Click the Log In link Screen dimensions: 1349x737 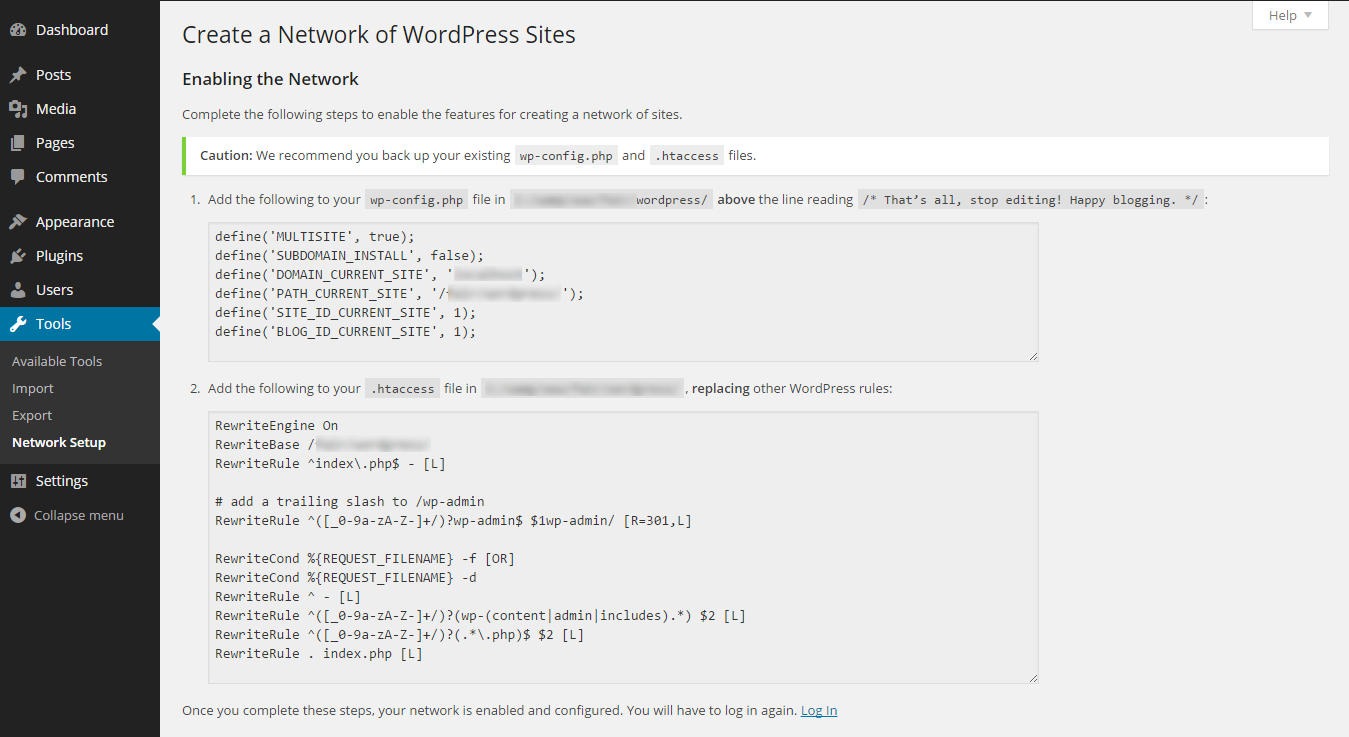[818, 710]
